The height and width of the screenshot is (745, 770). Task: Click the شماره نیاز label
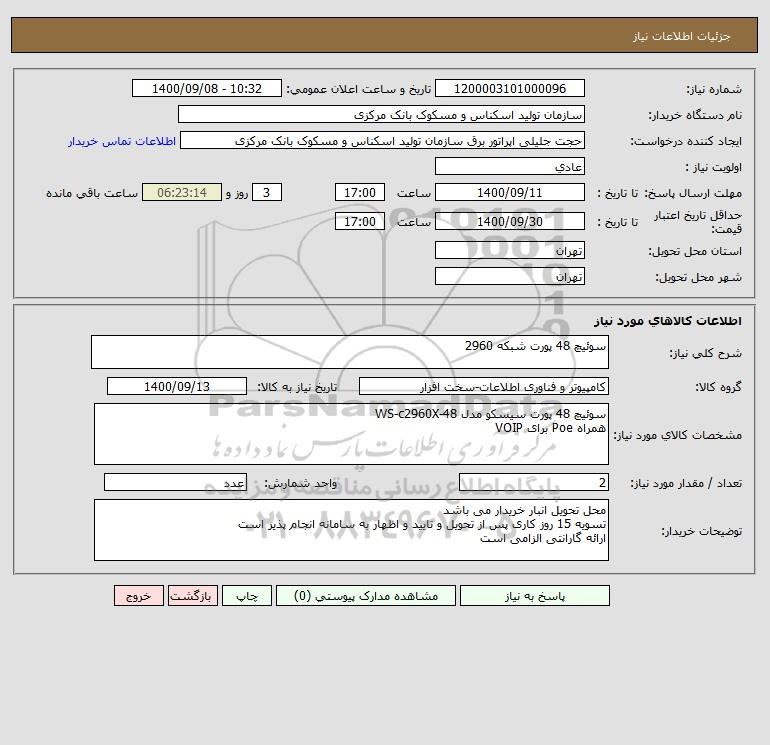click(714, 89)
